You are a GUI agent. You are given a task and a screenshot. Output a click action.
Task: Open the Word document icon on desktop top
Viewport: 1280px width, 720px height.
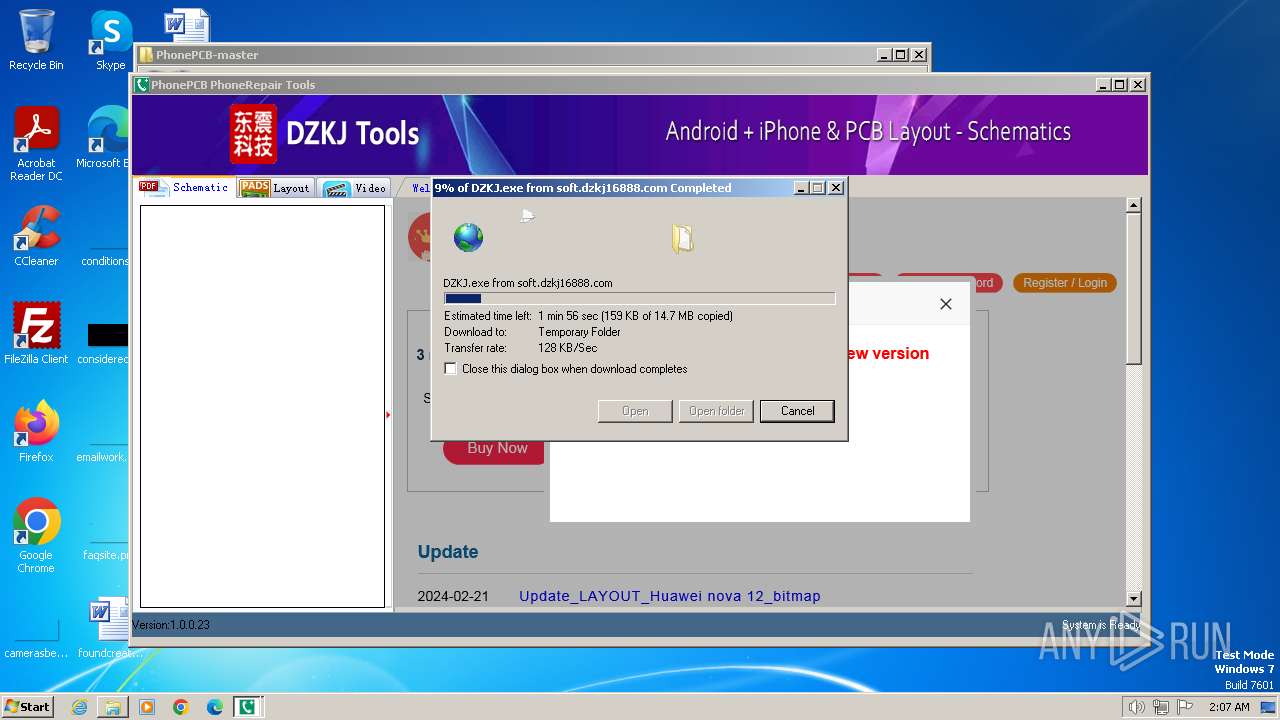pyautogui.click(x=186, y=27)
